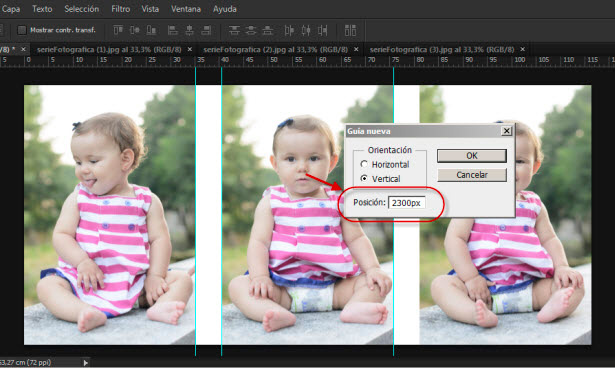
Task: Switch to serieFotografica (2).jpg tab
Action: pos(275,49)
